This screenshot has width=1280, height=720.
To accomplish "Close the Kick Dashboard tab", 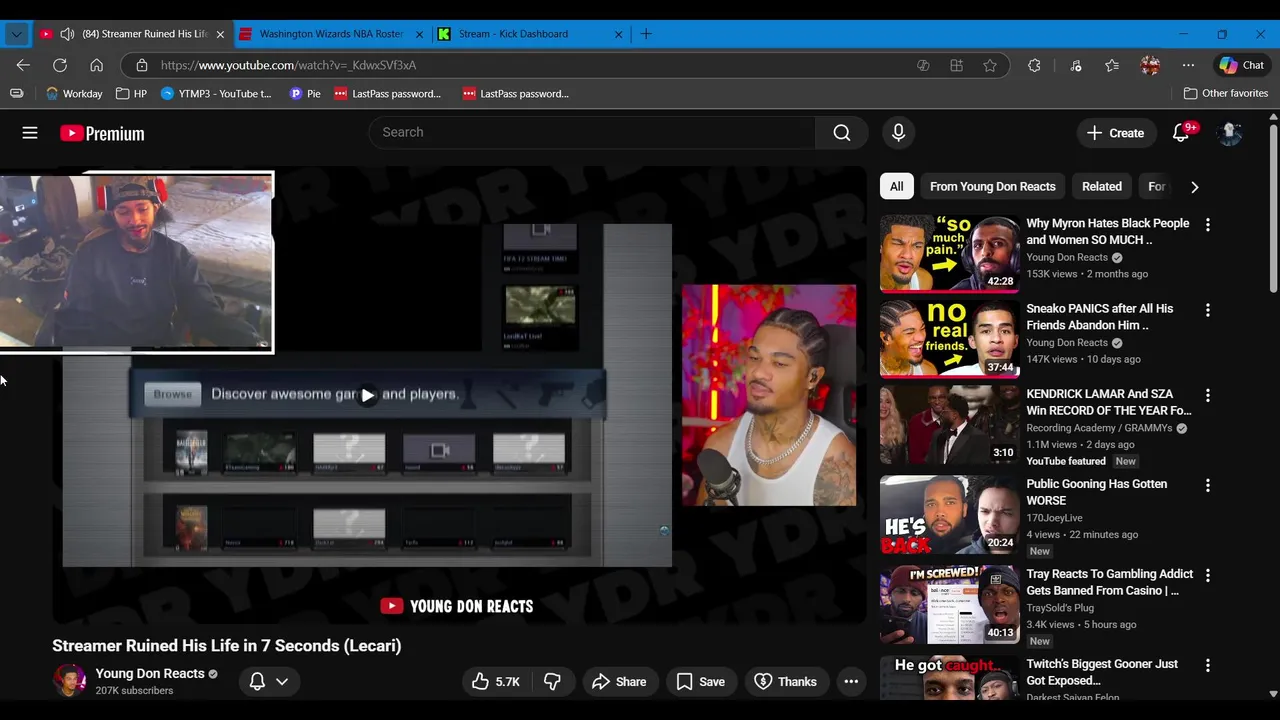I will [618, 34].
